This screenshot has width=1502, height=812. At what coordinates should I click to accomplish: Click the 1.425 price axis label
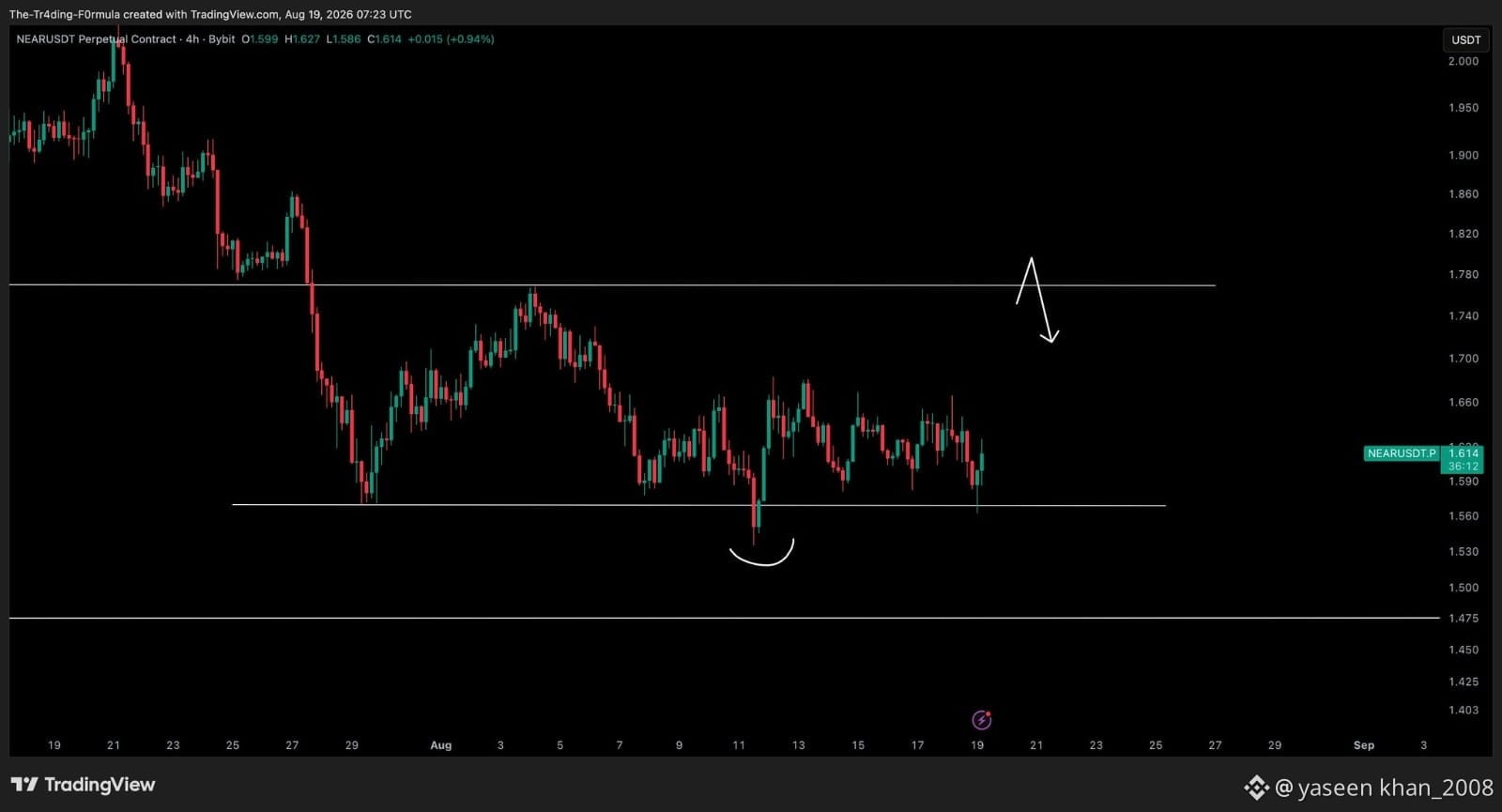pos(1464,682)
